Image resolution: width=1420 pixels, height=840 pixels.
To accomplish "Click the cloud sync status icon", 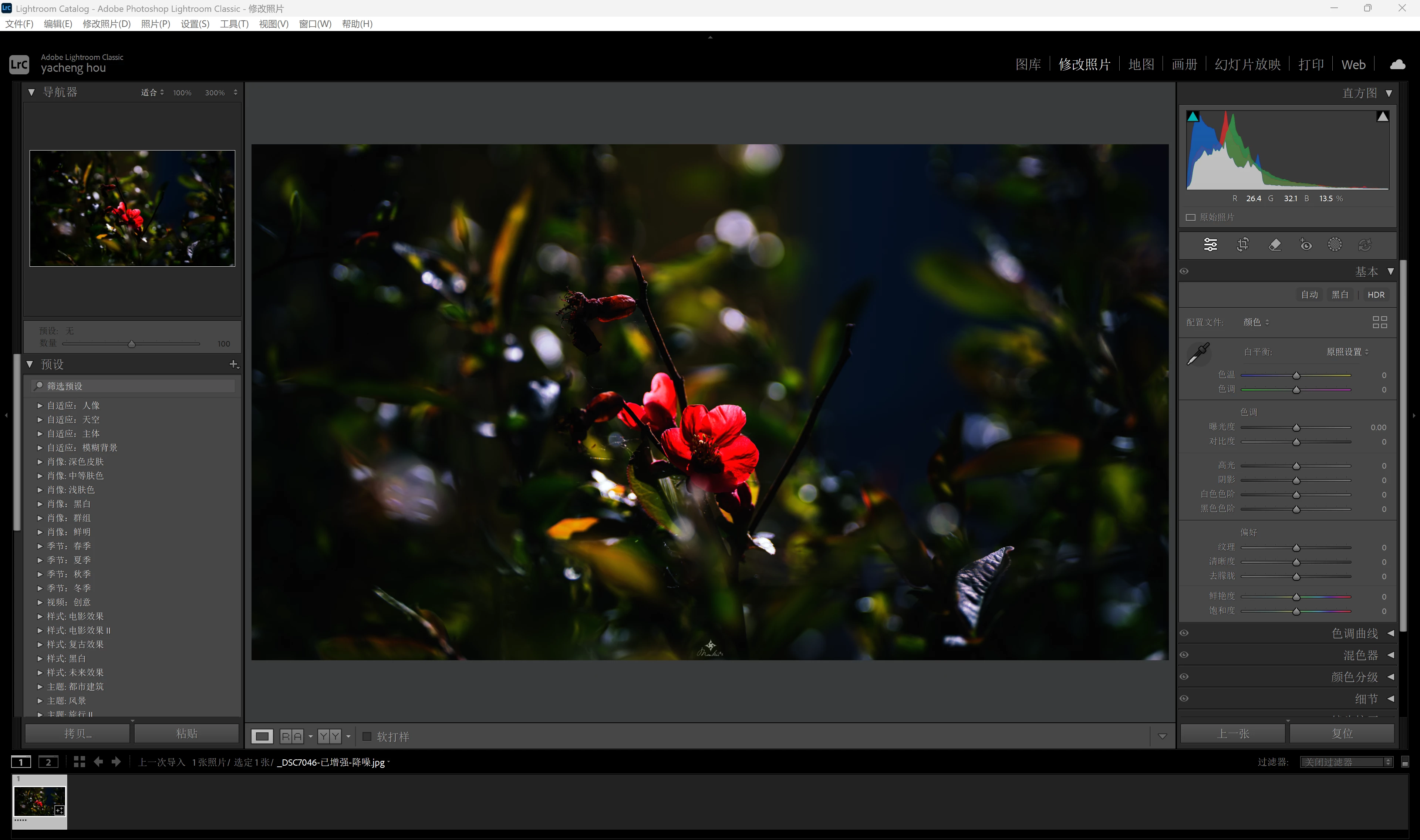I will (x=1397, y=64).
